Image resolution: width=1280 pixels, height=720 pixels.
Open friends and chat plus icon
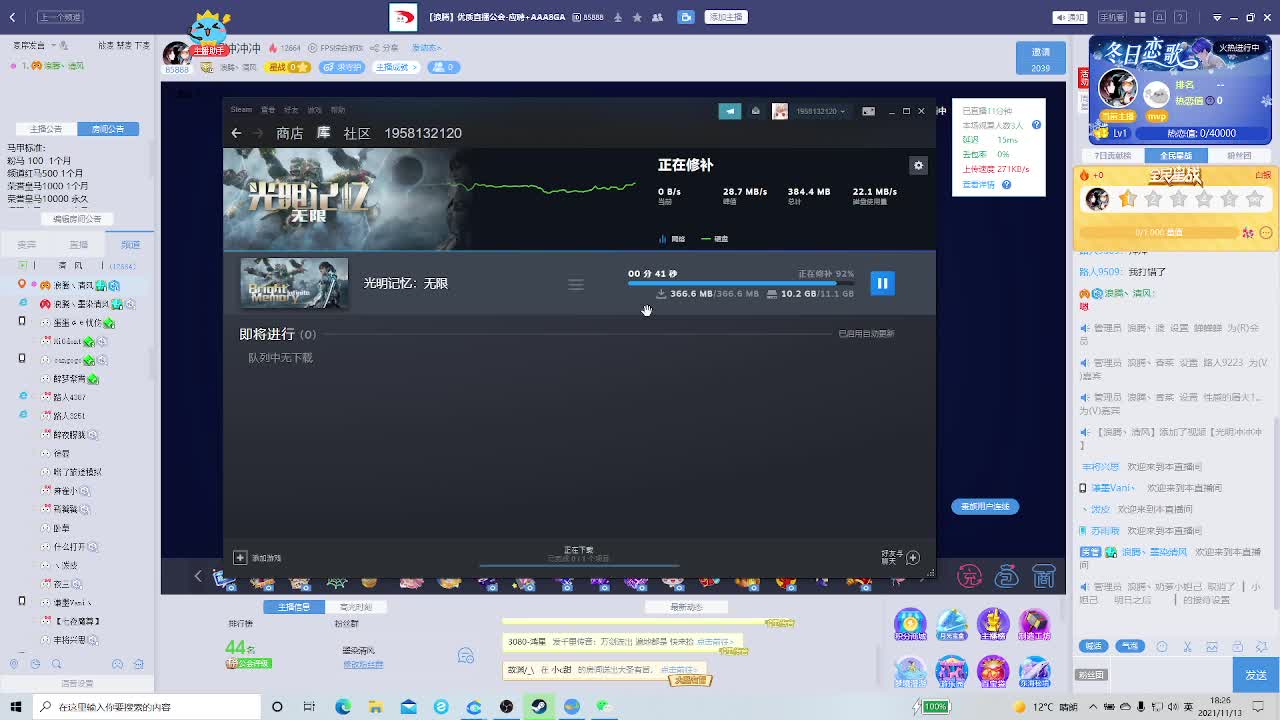(x=912, y=557)
